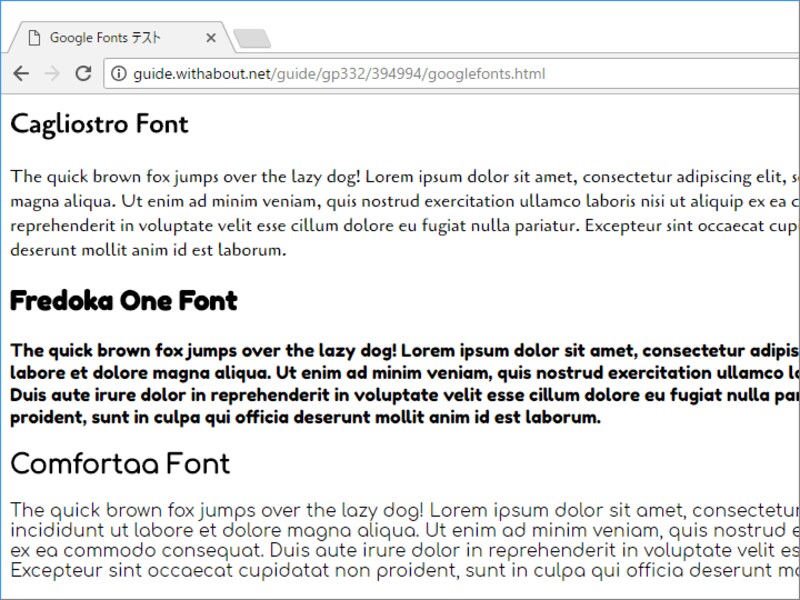Screen dimensions: 800x600
Task: Close the 'Google Fonts テスト' tab
Action: [x=211, y=37]
